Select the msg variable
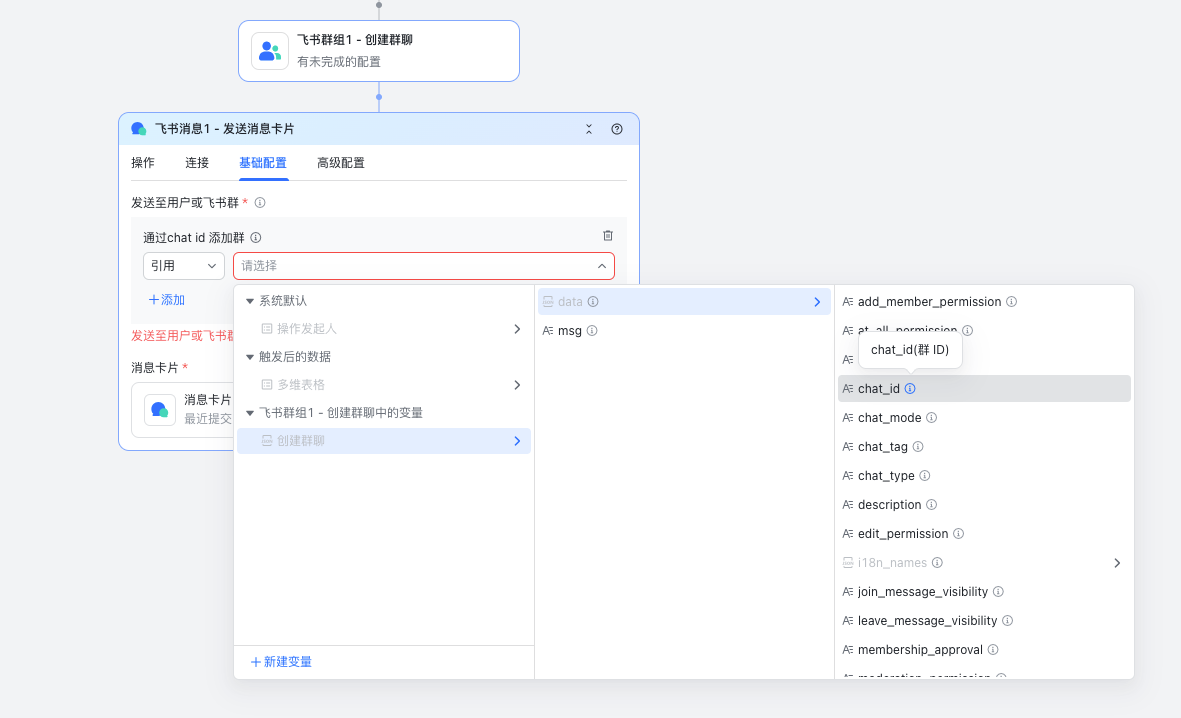Viewport: 1181px width, 718px height. [x=569, y=331]
